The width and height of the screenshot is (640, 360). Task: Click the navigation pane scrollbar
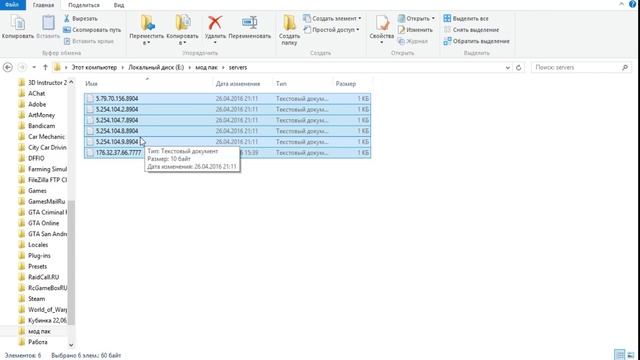tap(71, 263)
